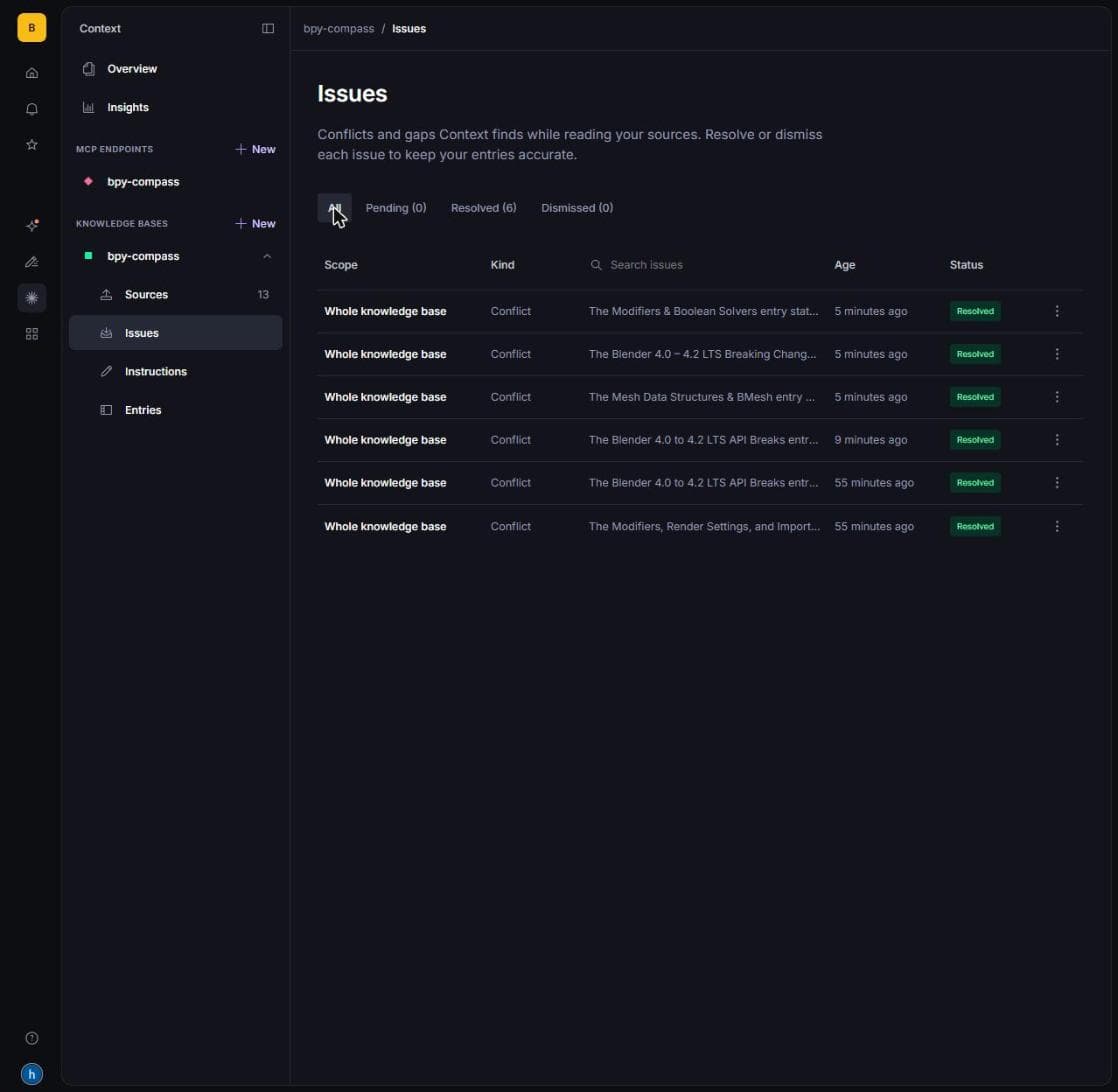
Task: Click the Insights bar chart icon
Action: 88,108
